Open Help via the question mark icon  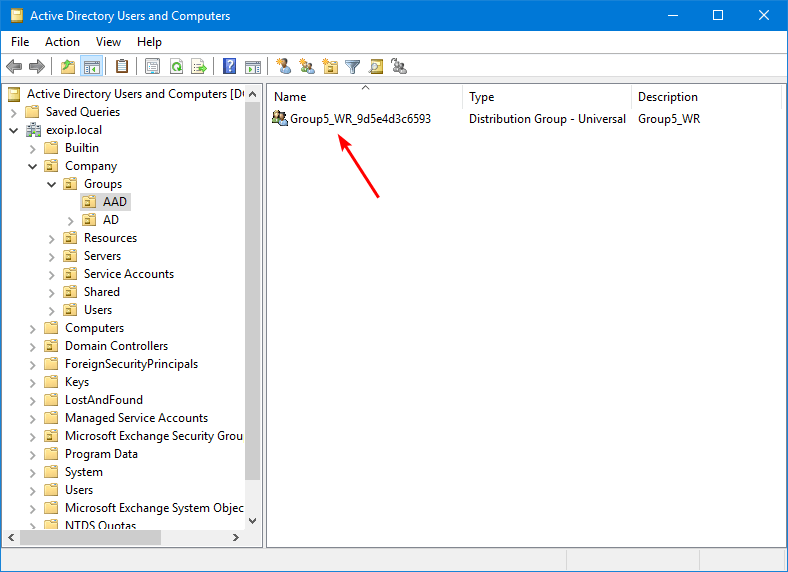(x=229, y=67)
